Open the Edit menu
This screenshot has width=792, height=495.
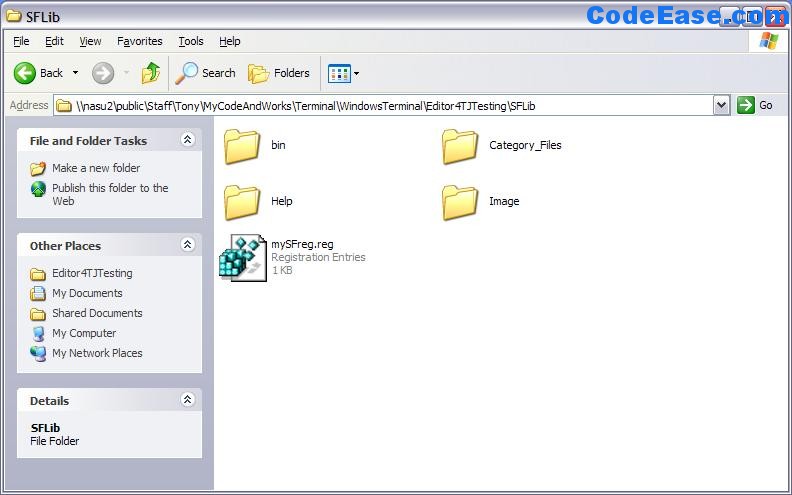pyautogui.click(x=54, y=41)
